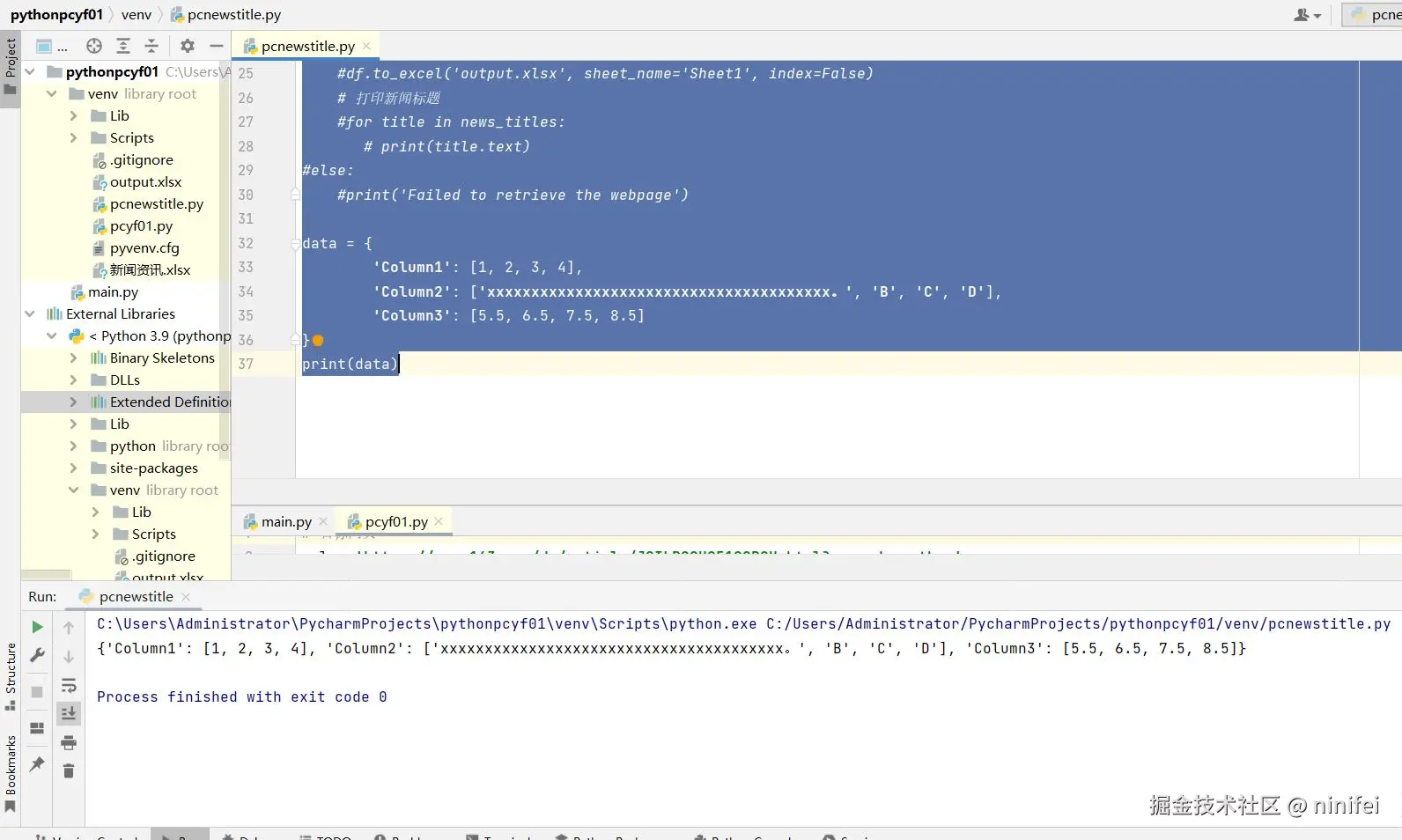Click 'Process finished with exit code 0' text

click(242, 696)
